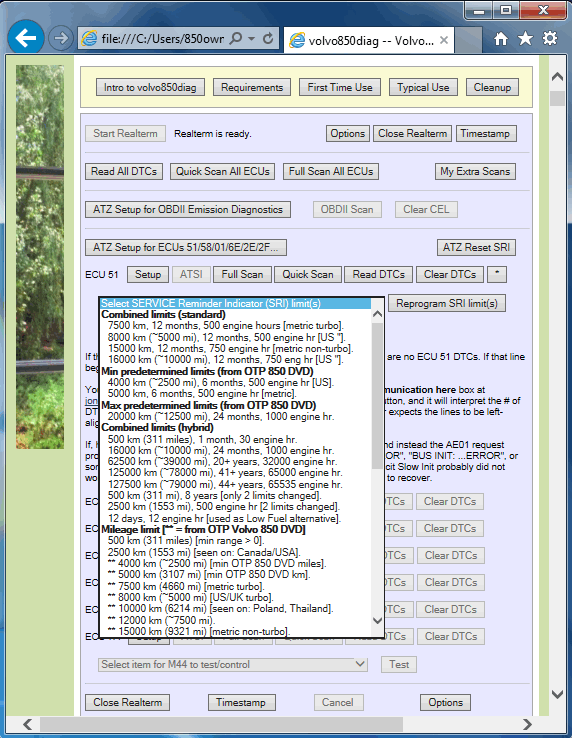Click the bottom Options button
The image size is (572, 738).
pos(445,702)
